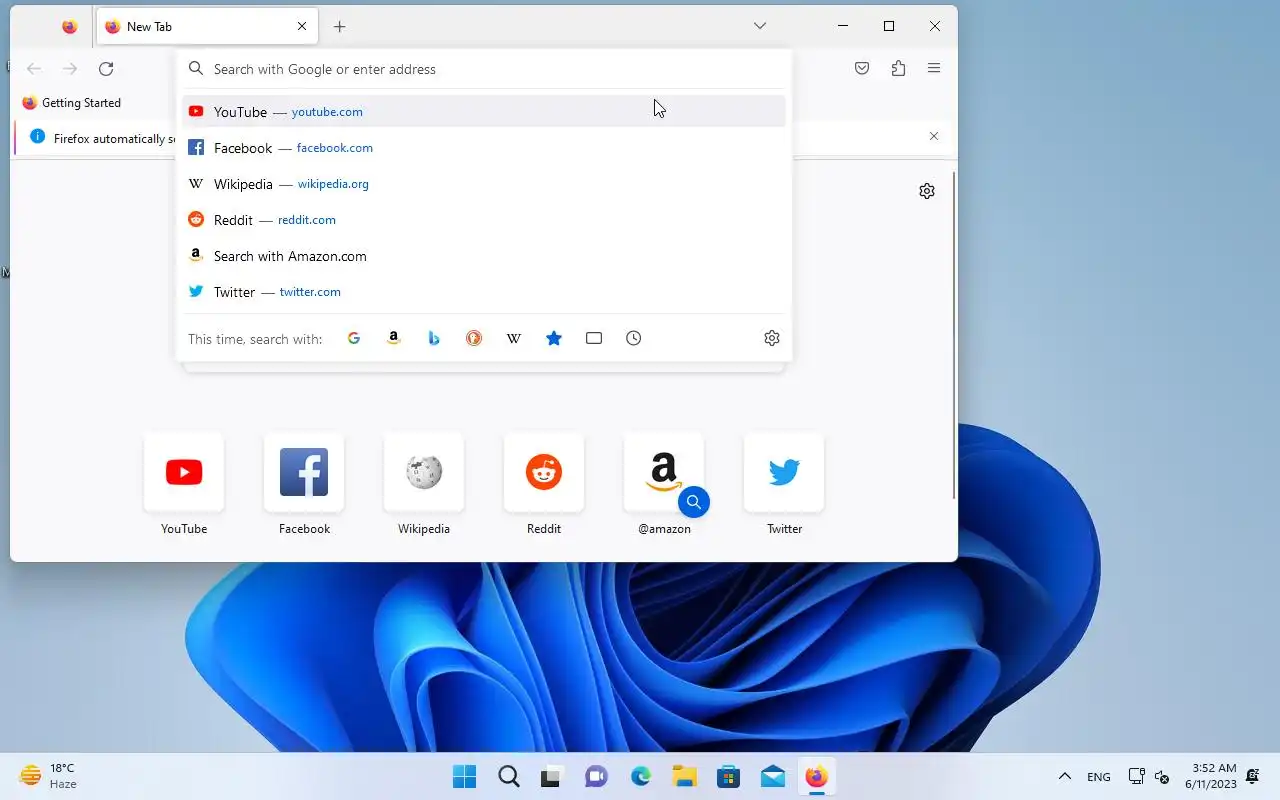The image size is (1280, 800).
Task: Search this time with Wikipedia icon
Action: (x=514, y=338)
